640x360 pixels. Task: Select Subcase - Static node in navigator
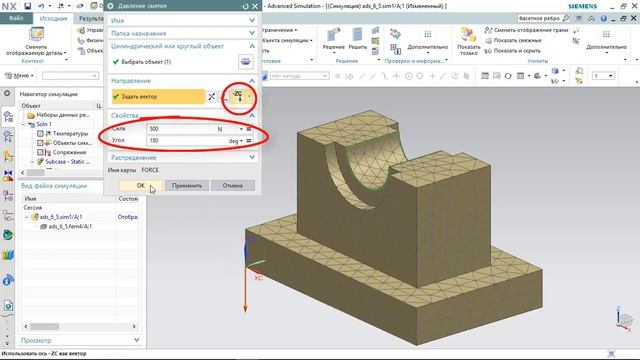click(x=67, y=162)
